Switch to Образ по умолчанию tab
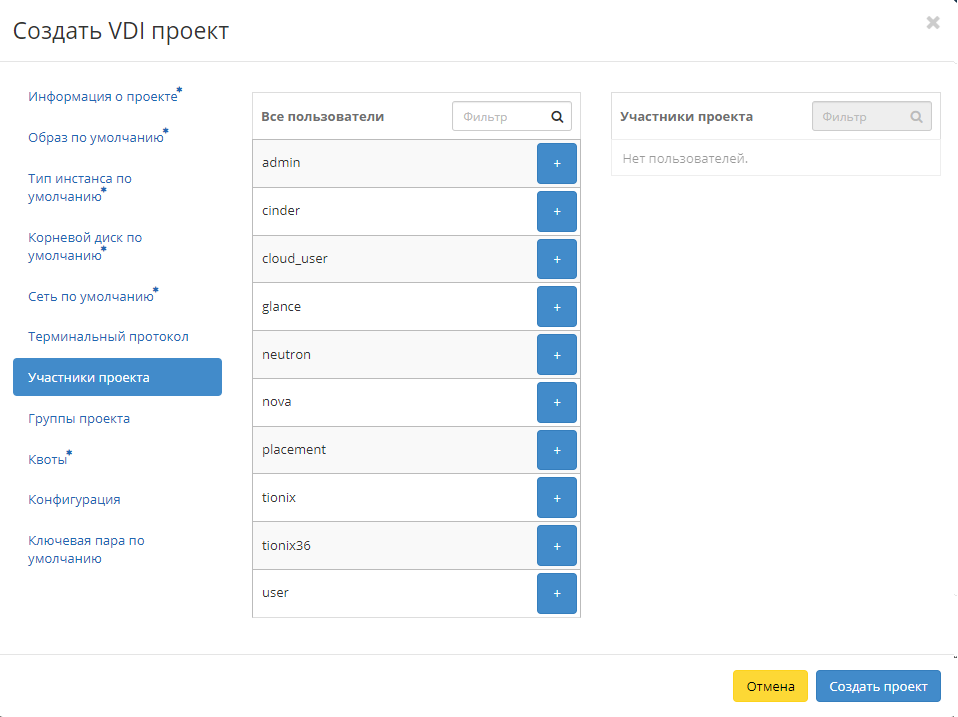This screenshot has height=717, width=958. [x=95, y=137]
